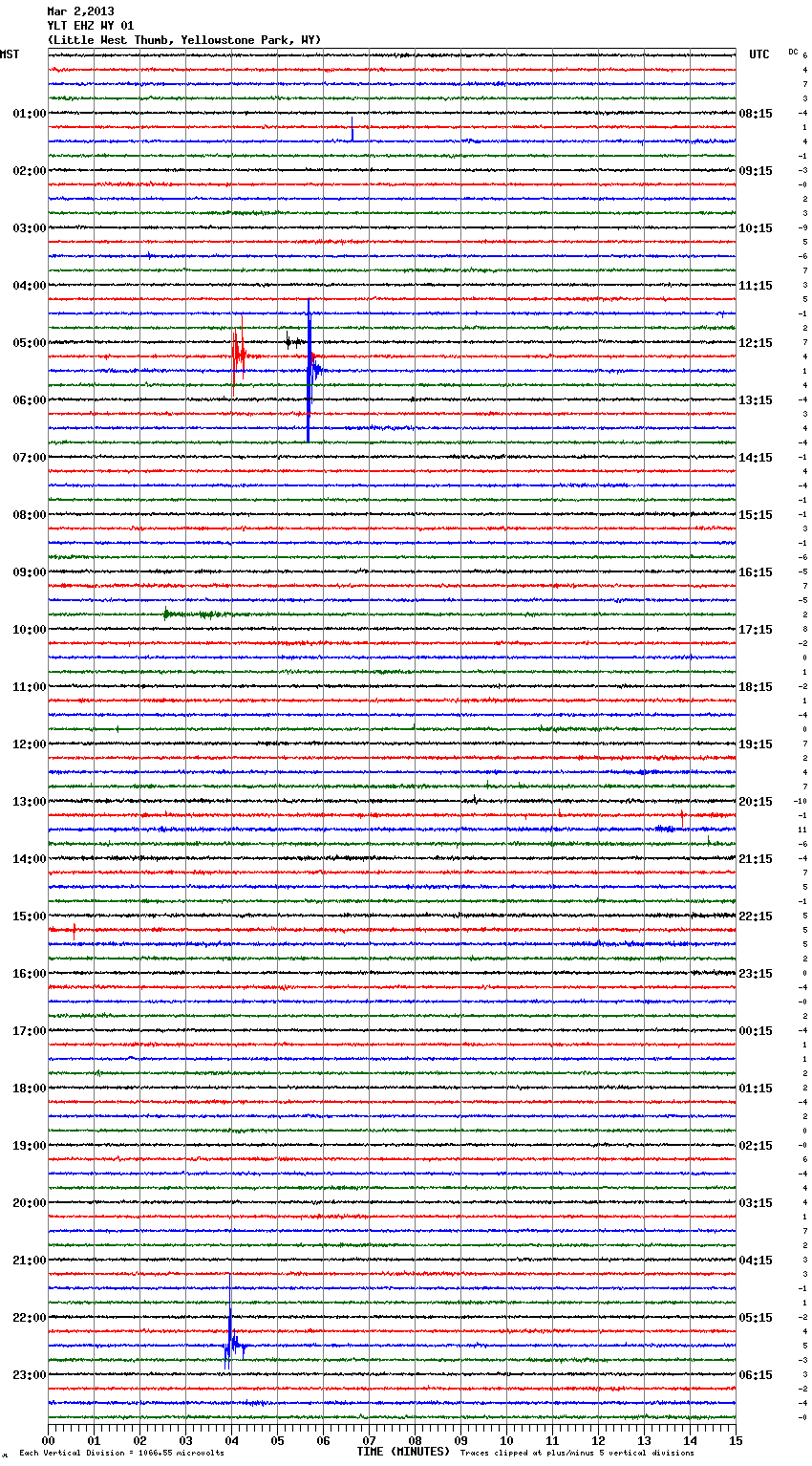The width and height of the screenshot is (812, 1466).
Task: Click minute tick '14' on bottom axis
Action: tap(690, 1440)
